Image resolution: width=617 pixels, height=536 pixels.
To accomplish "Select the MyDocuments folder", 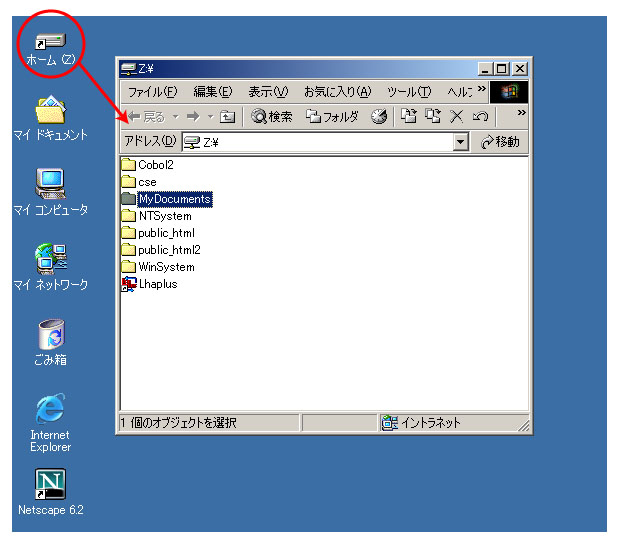I will (167, 199).
